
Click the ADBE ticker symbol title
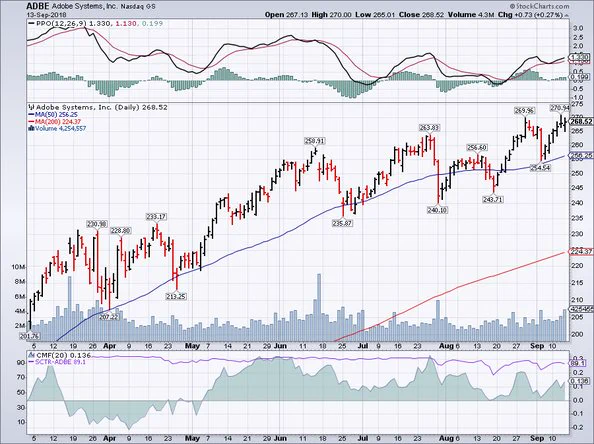(x=38, y=6)
